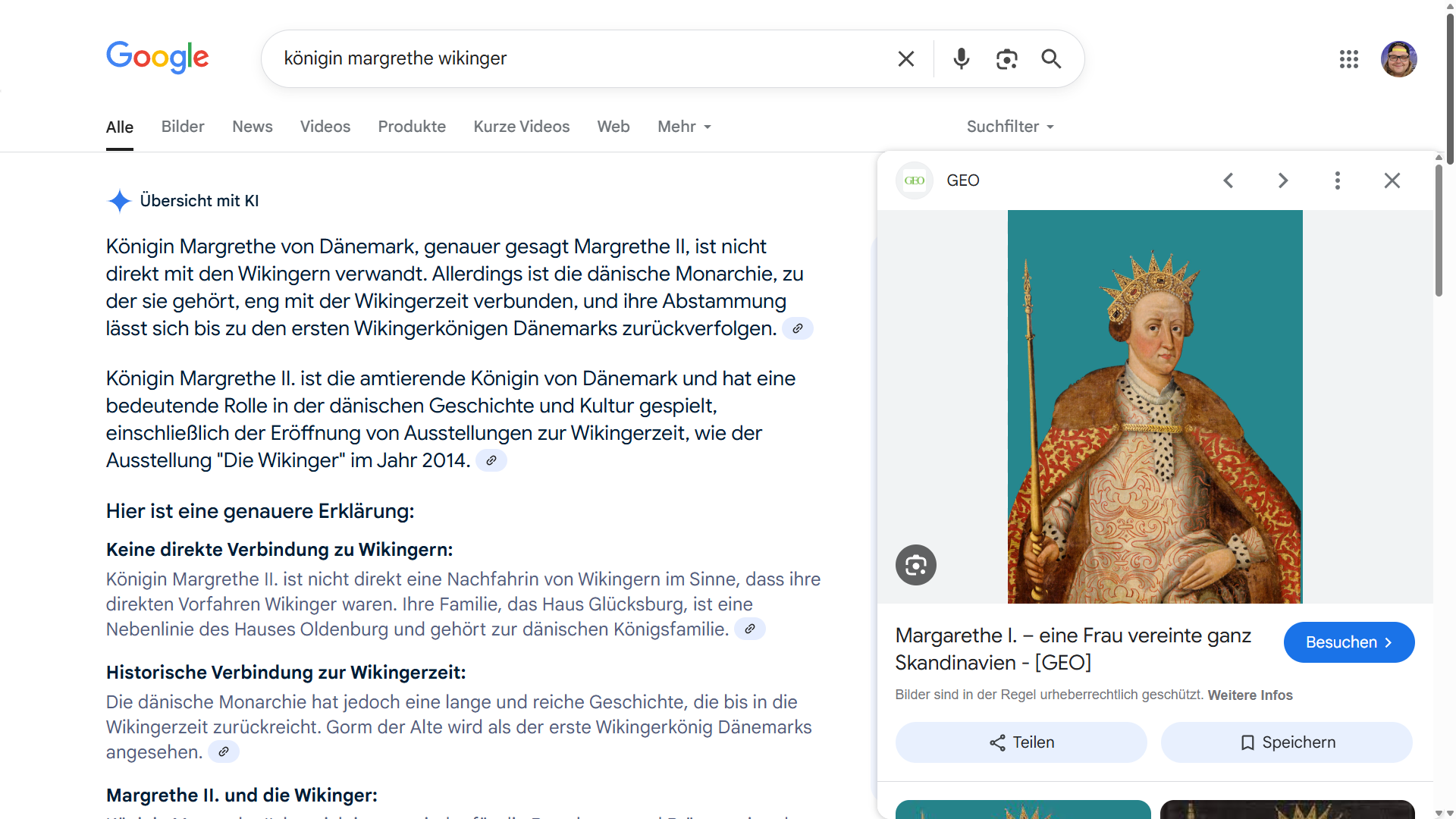1456x819 pixels.
Task: Open the Google account profile avatar
Action: tap(1399, 59)
